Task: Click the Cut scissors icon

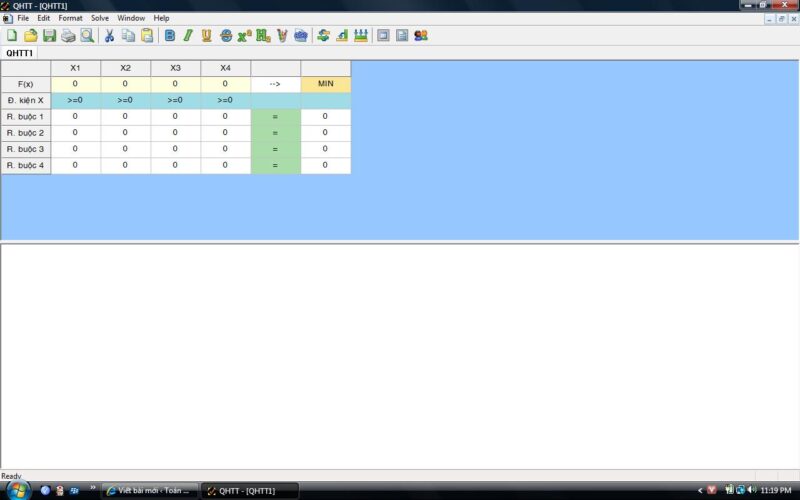Action: click(109, 36)
